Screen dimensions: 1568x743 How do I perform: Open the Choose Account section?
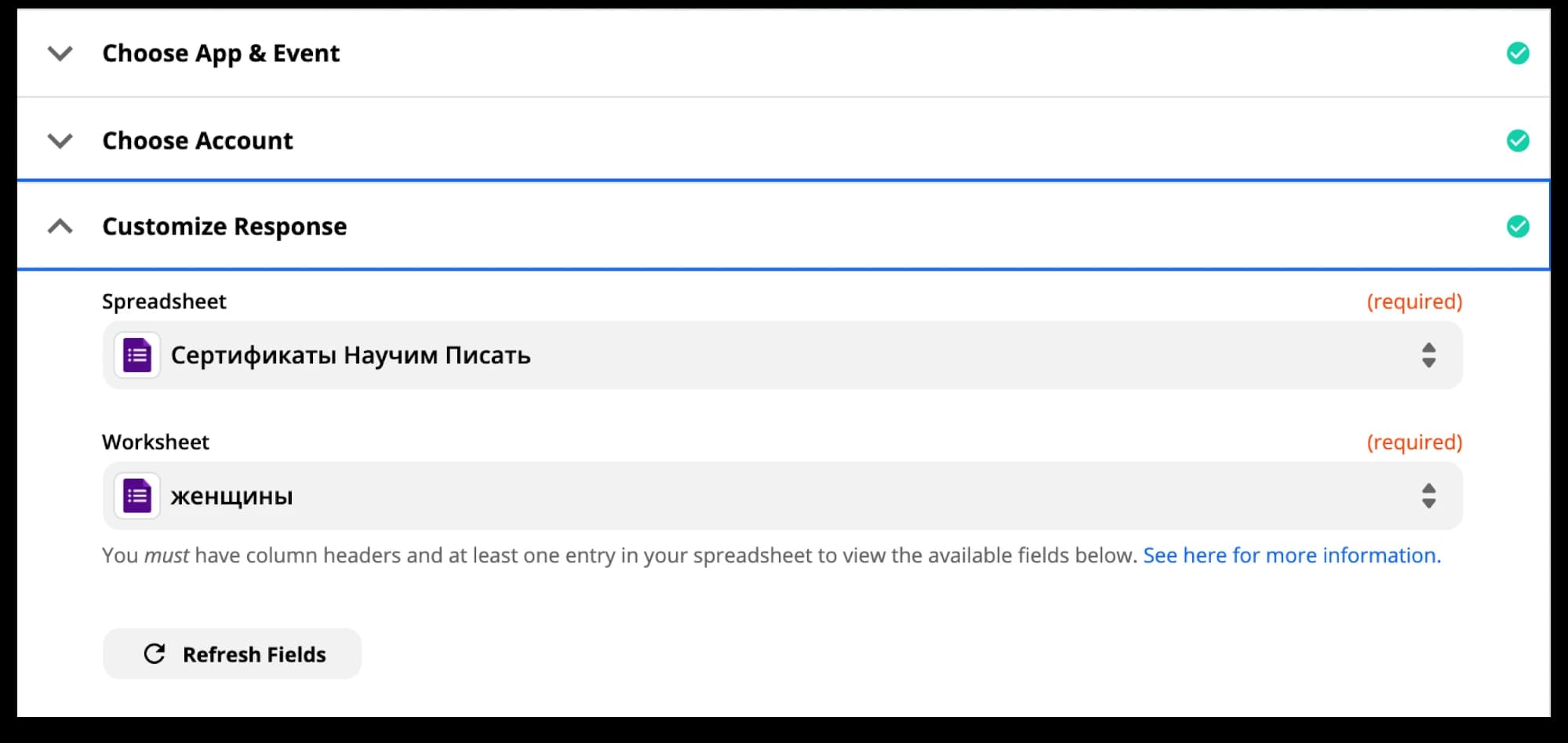(197, 140)
